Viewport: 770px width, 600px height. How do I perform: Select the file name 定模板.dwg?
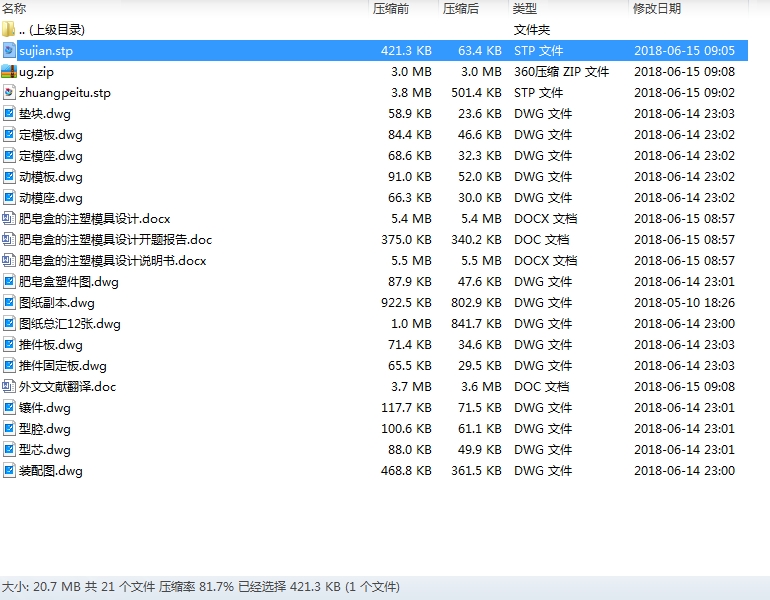coord(51,135)
